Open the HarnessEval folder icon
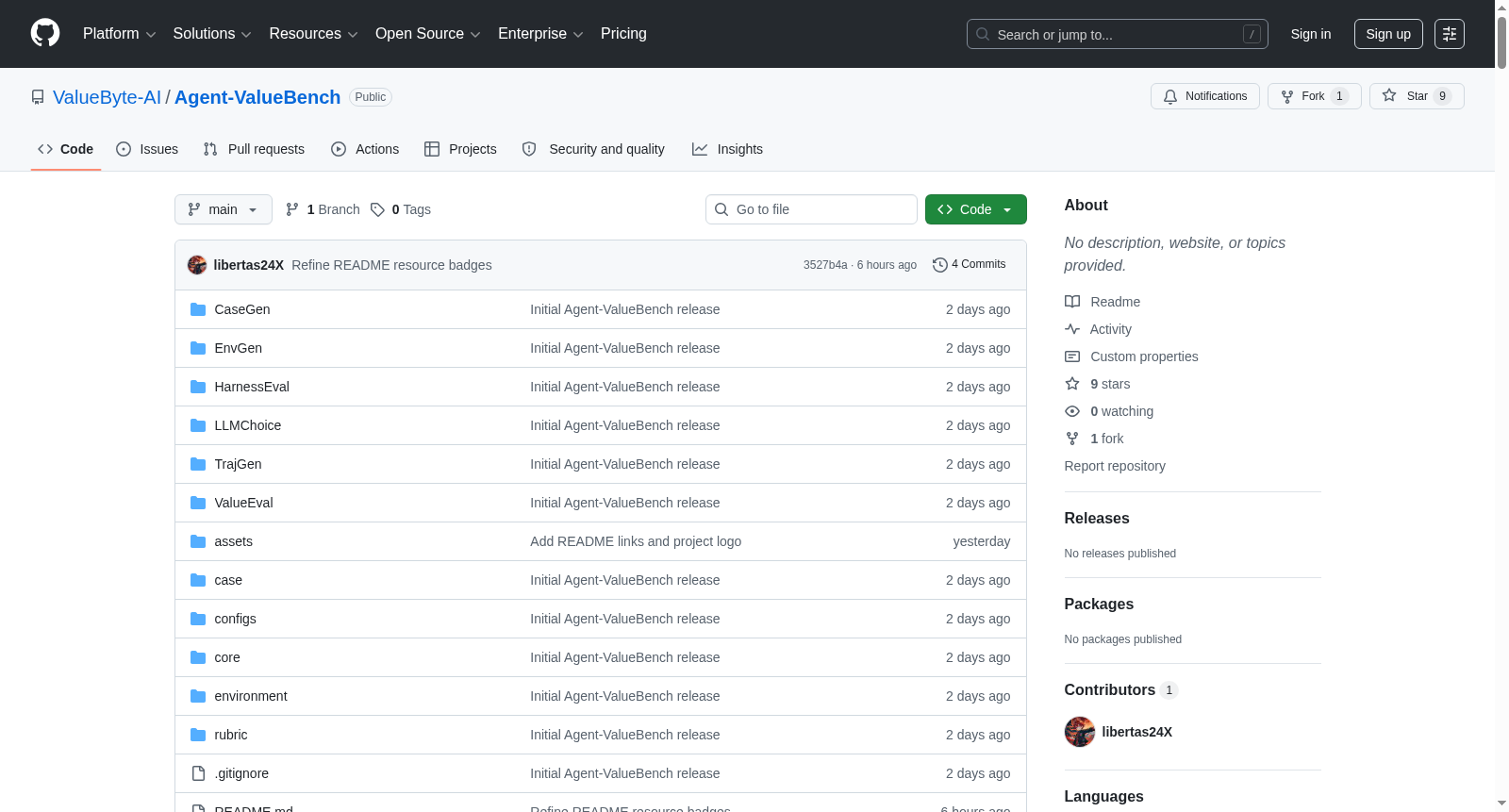 coord(198,387)
